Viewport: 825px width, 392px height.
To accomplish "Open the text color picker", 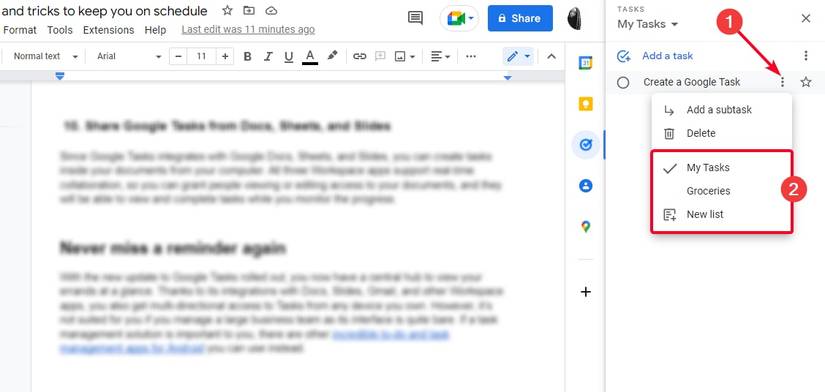I will (x=310, y=56).
